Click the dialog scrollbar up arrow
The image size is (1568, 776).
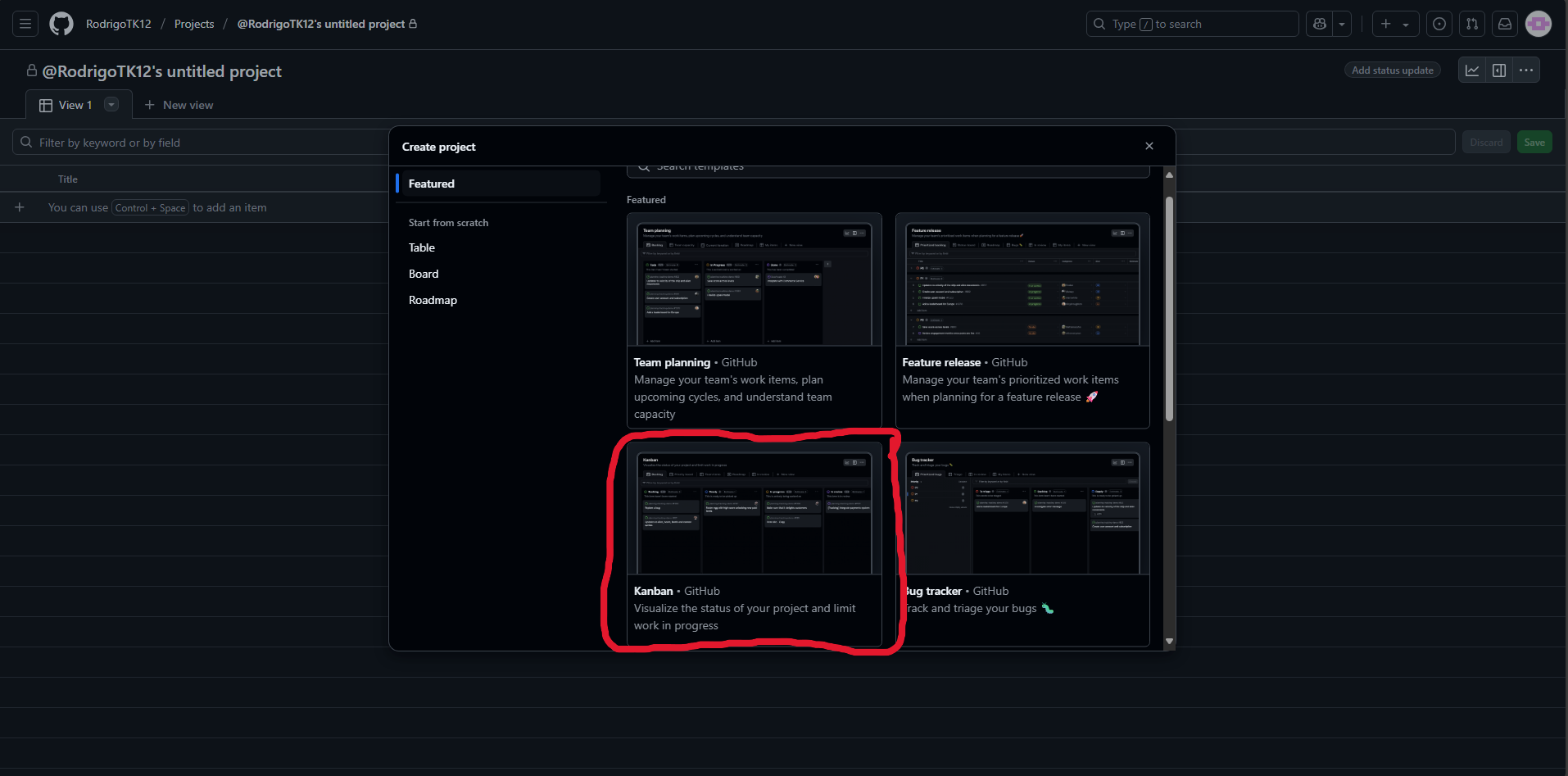pos(1169,175)
